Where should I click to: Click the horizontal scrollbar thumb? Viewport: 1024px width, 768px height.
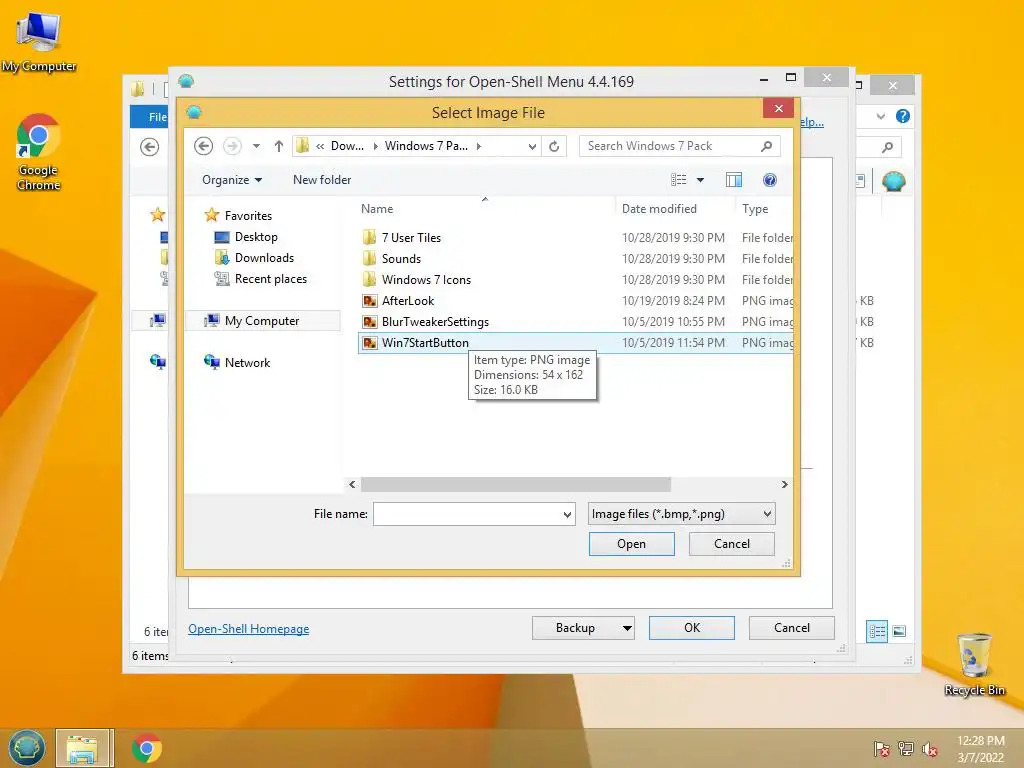pos(516,485)
